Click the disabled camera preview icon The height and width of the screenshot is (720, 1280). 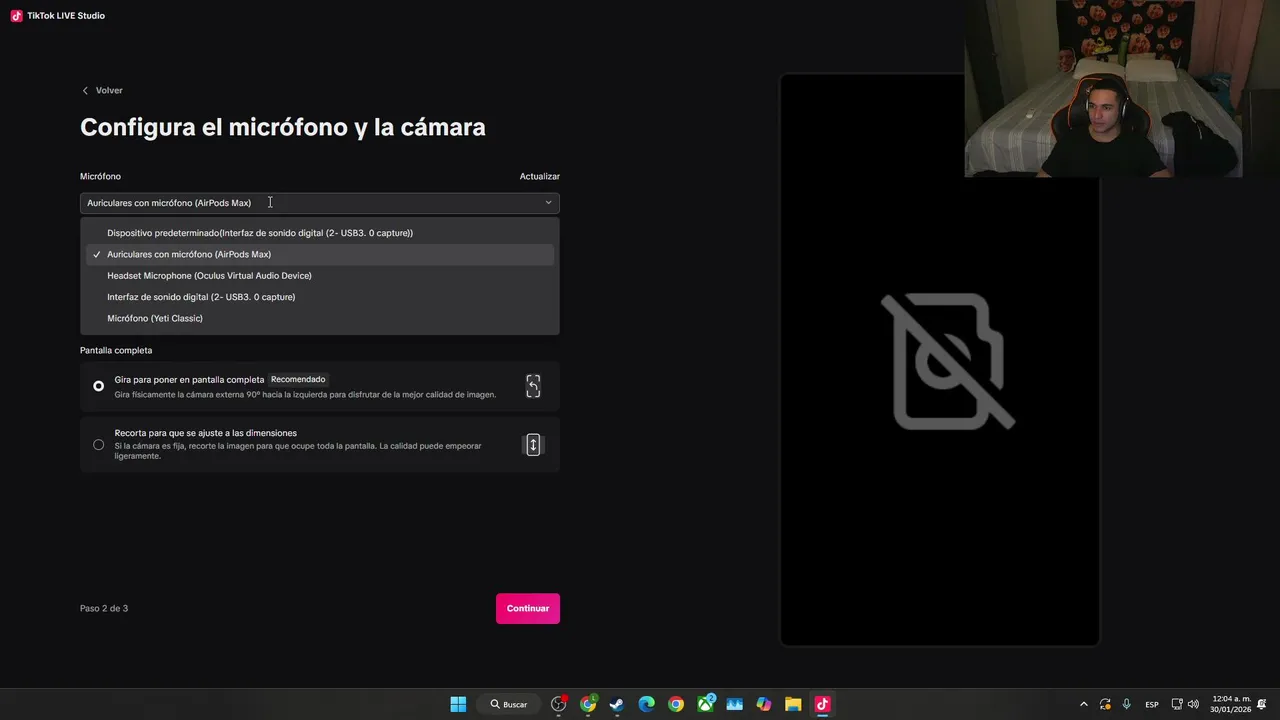[948, 361]
